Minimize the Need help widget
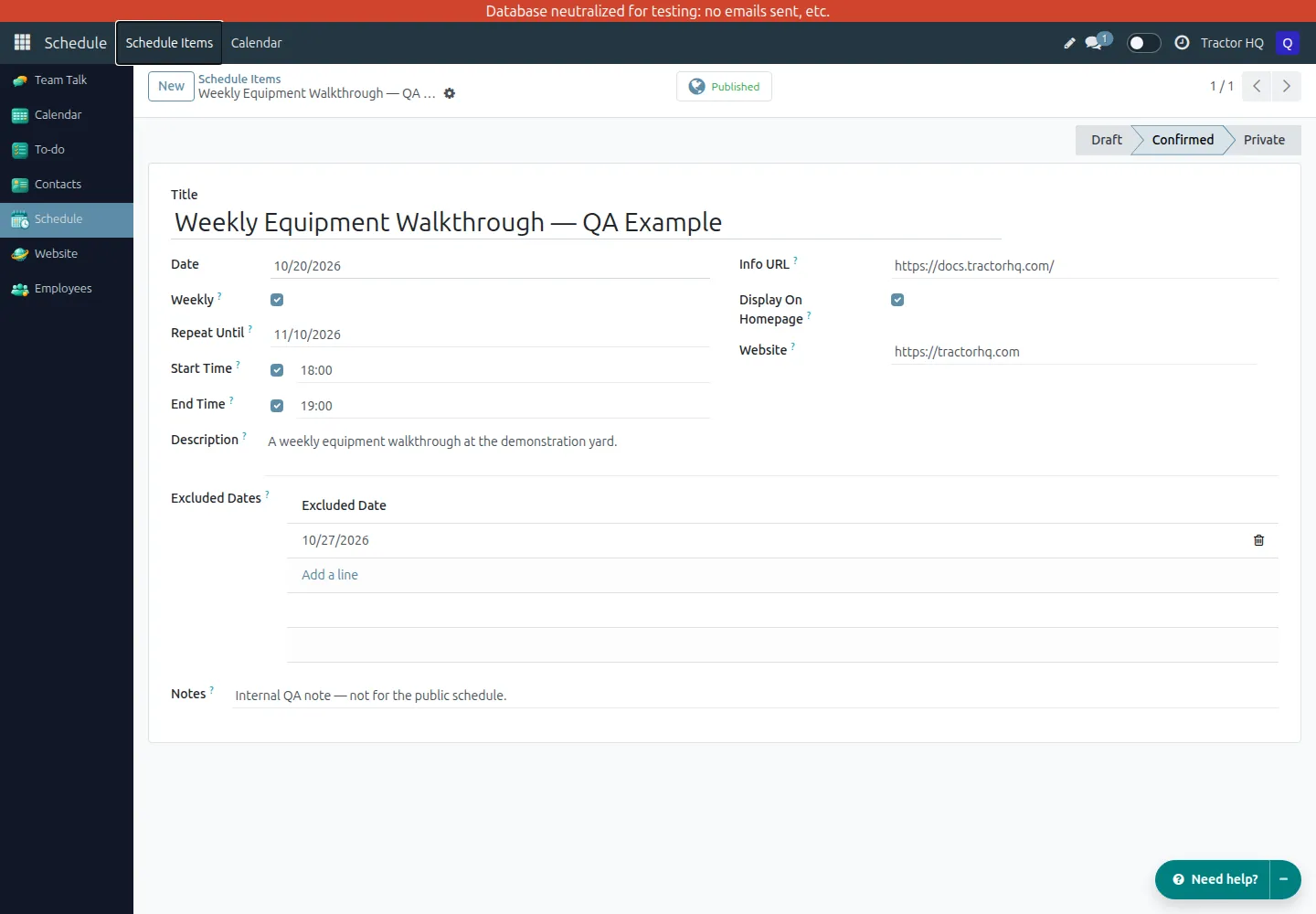This screenshot has width=1316, height=914. (x=1284, y=879)
